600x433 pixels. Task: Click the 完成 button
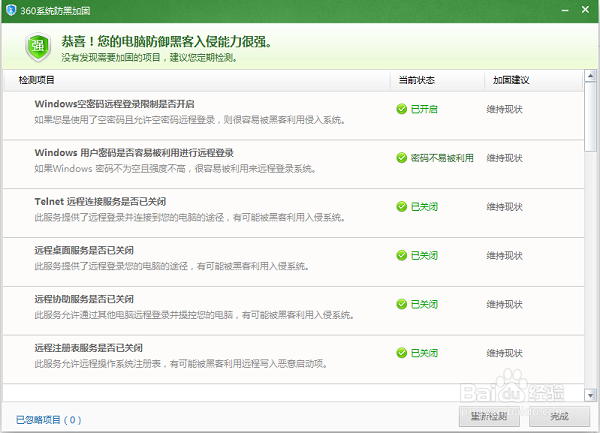[x=559, y=416]
